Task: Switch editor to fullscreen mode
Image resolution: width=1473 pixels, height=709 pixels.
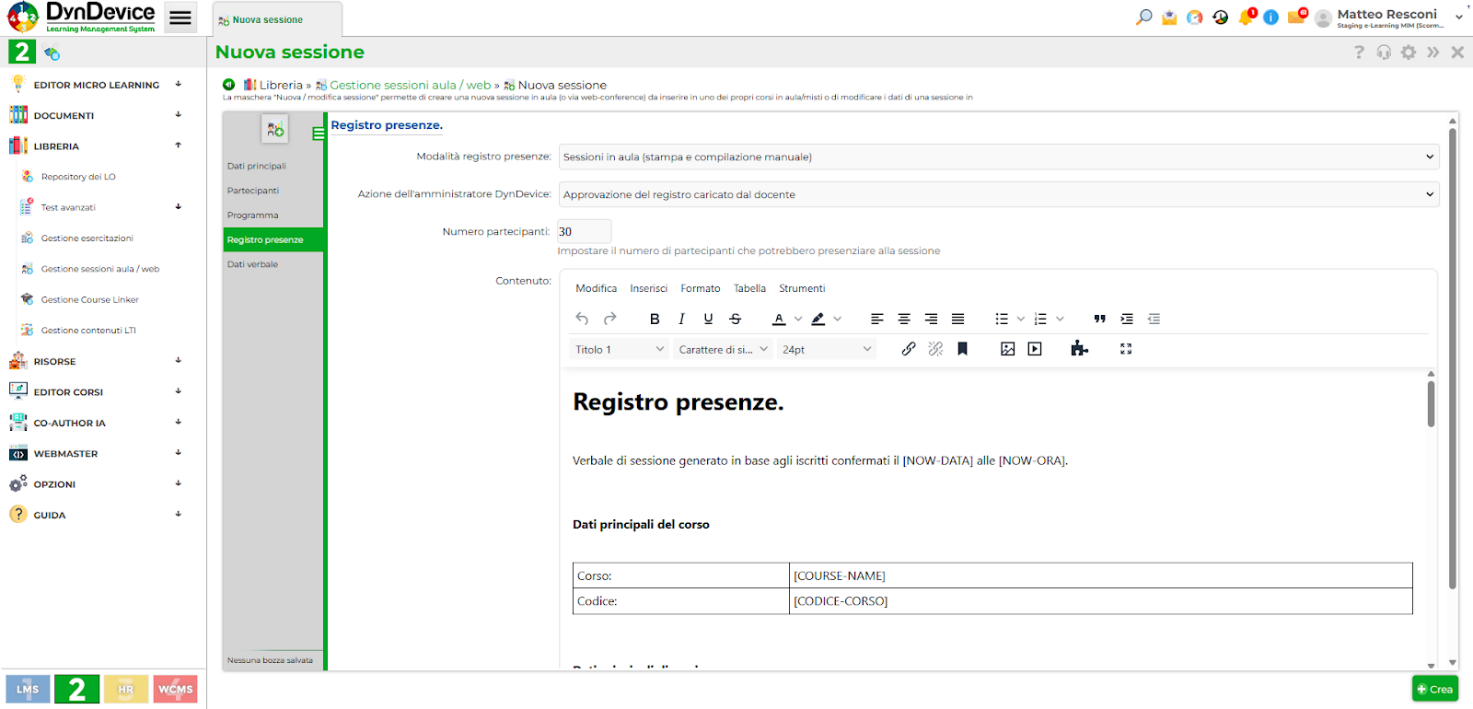Action: click(1125, 349)
